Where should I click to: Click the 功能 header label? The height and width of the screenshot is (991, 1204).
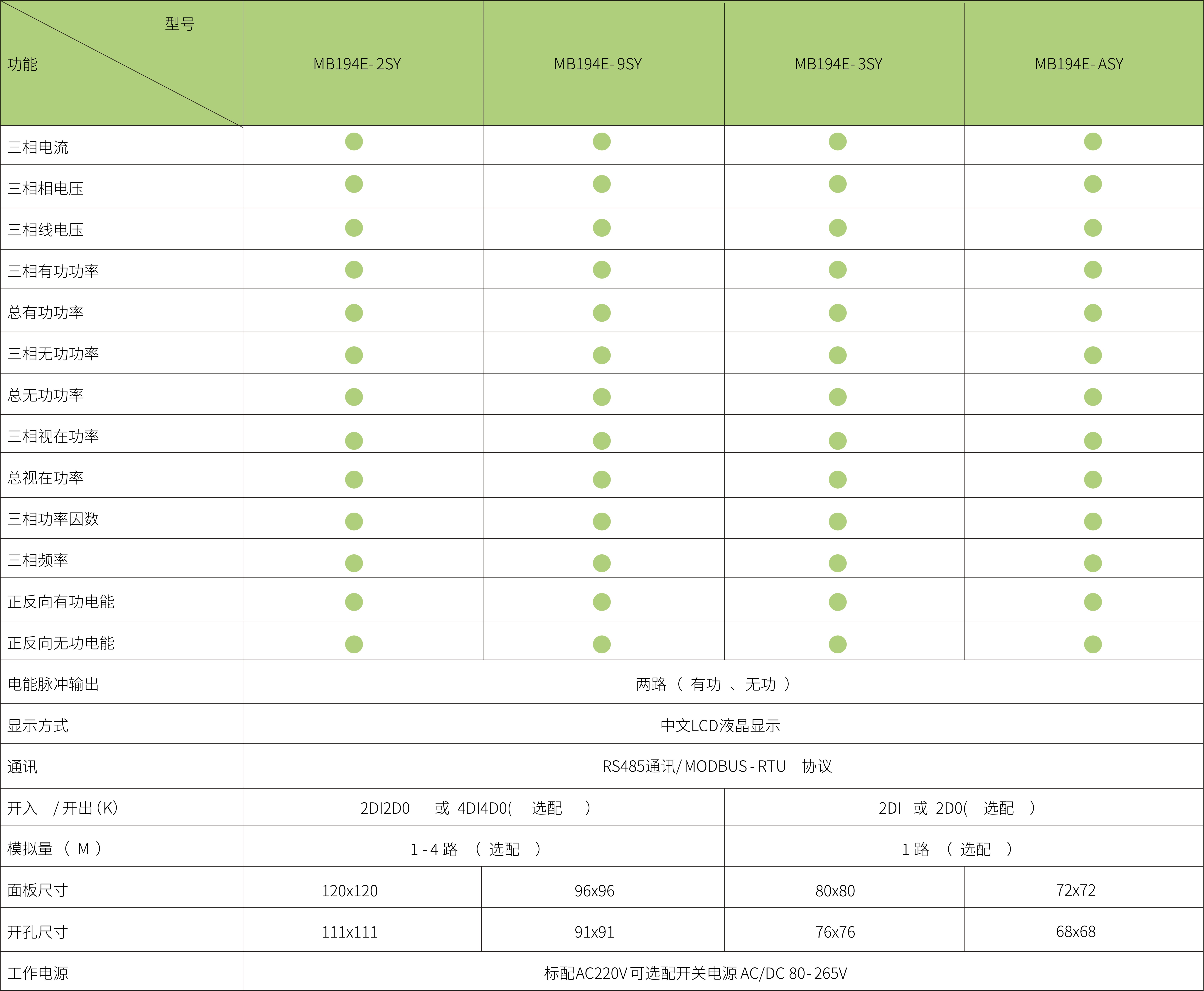(22, 64)
